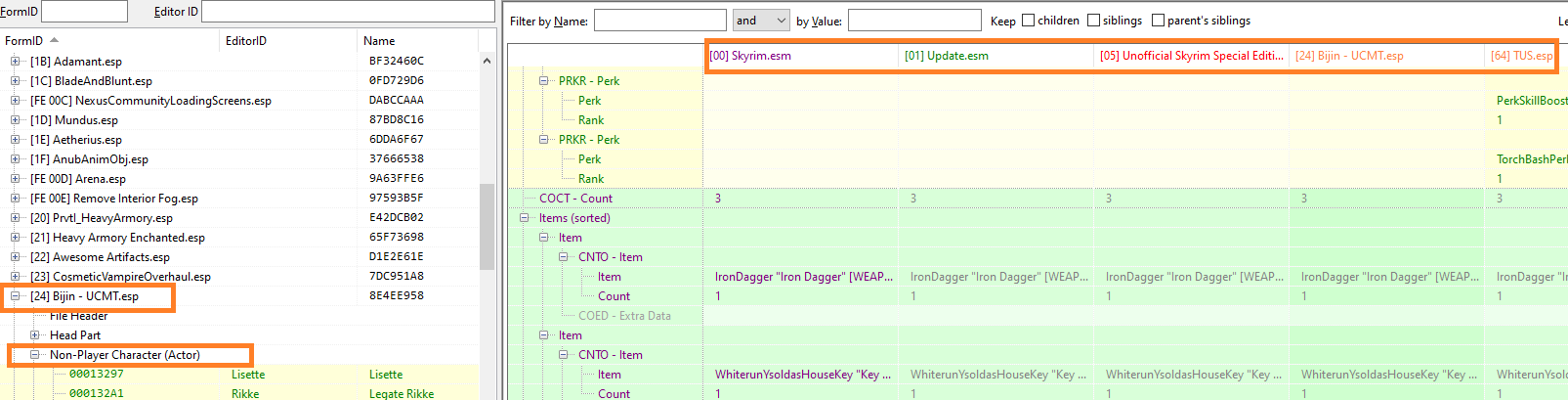Click the left tree vertical scrollbar thumb
This screenshot has height=400, width=1568.
pos(487,226)
